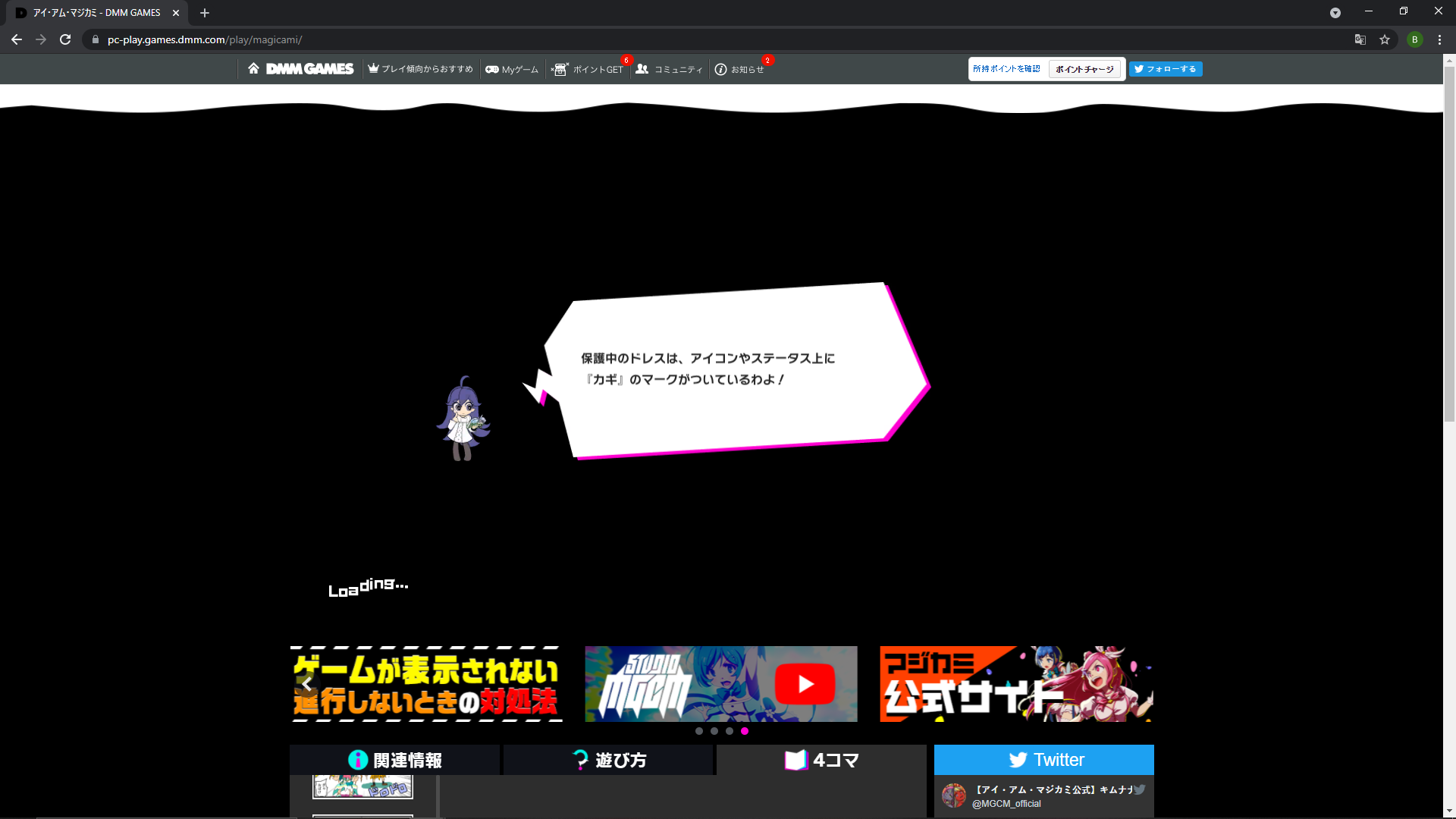Toggle bookmark star for this page

pyautogui.click(x=1386, y=39)
